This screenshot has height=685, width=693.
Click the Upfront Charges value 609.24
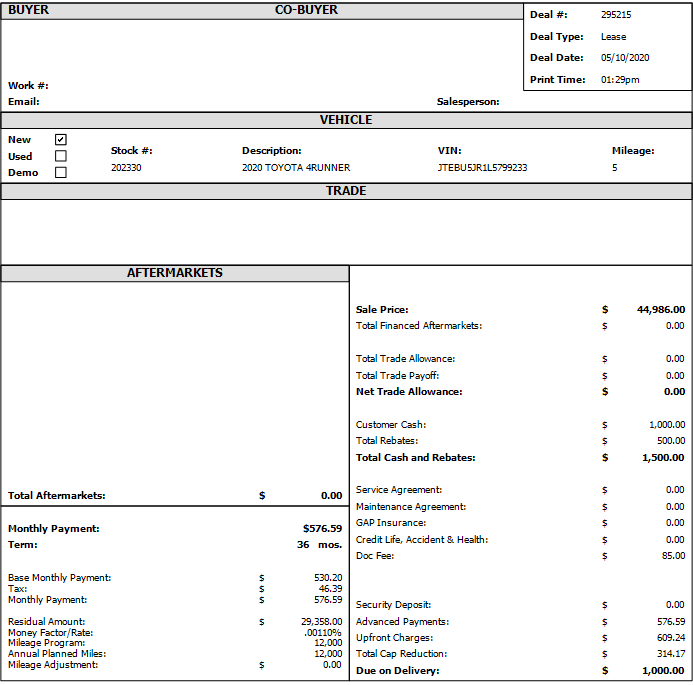[669, 638]
